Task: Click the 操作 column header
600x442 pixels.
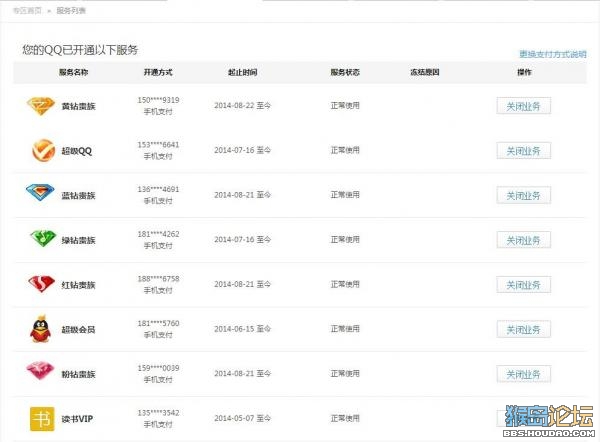Action: (524, 72)
